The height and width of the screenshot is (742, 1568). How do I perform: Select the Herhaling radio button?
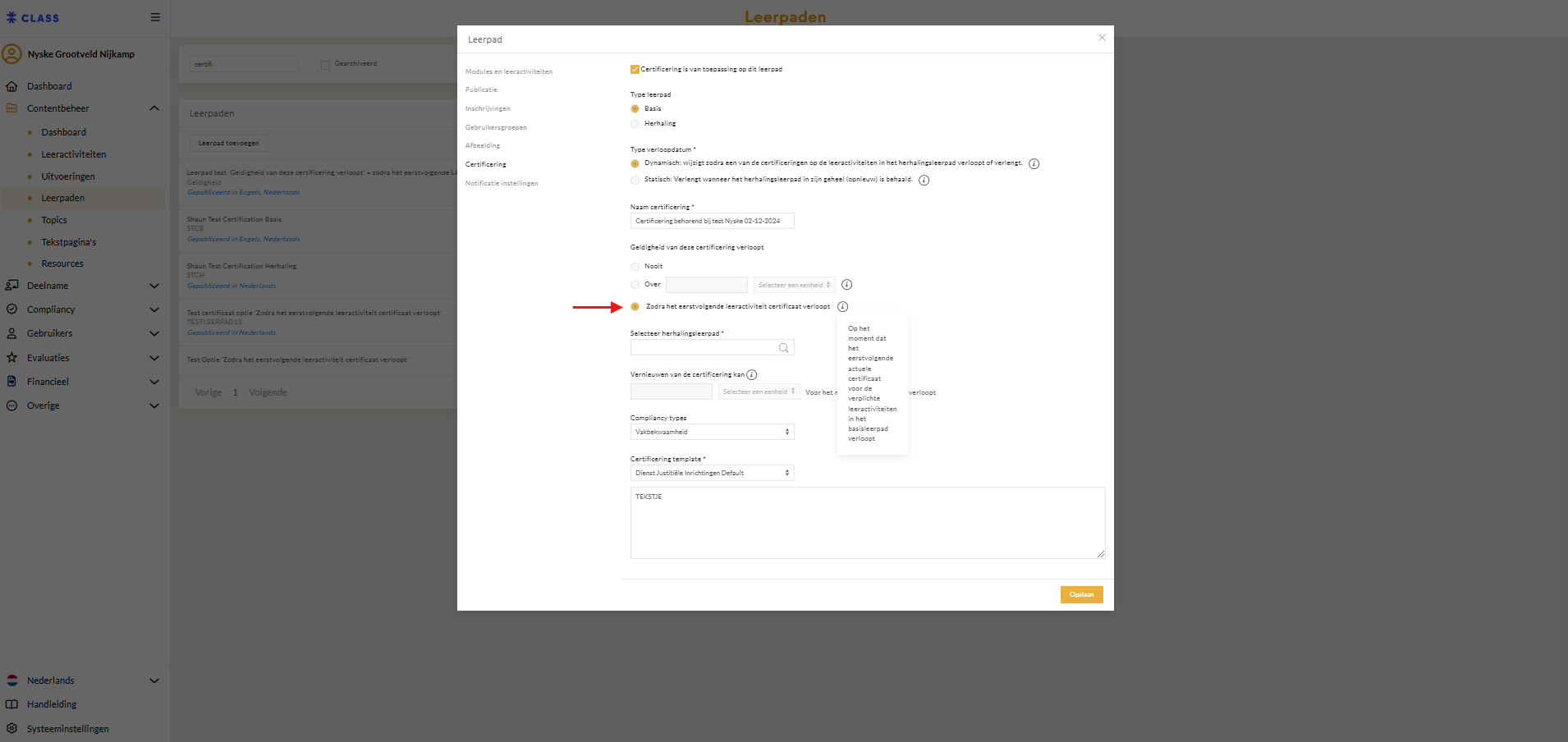tap(635, 124)
